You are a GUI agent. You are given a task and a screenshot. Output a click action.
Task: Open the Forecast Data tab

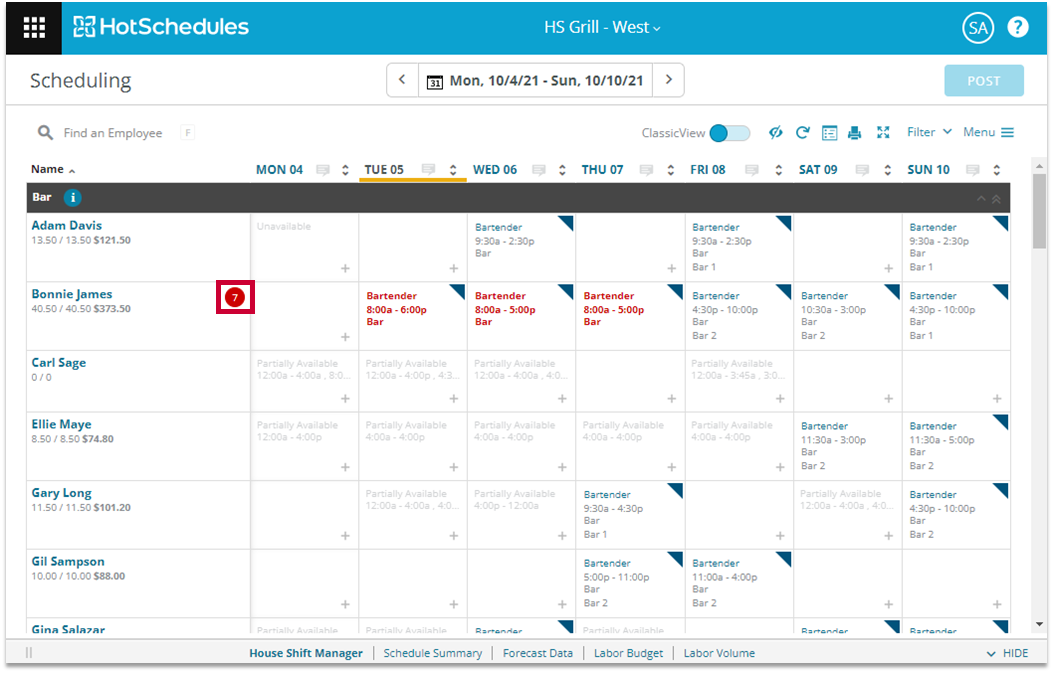[x=537, y=654]
